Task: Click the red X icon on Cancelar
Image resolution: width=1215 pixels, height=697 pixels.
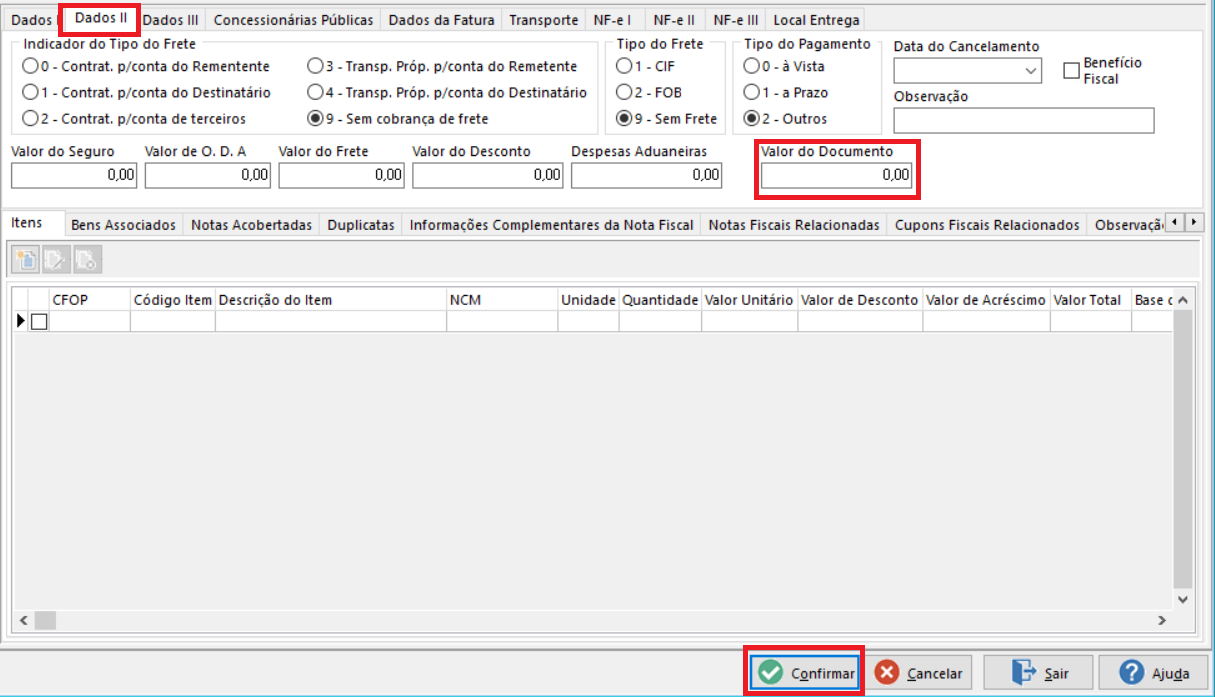Action: (x=886, y=673)
